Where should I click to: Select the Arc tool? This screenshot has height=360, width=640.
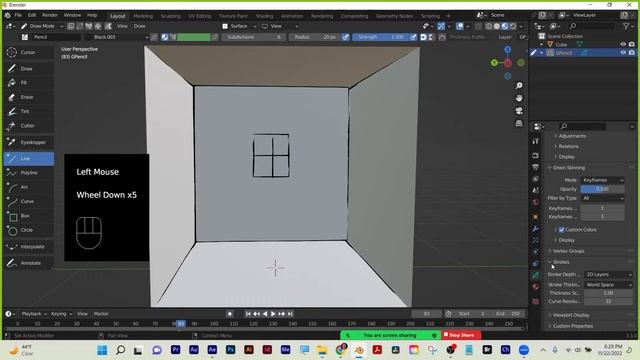pyautogui.click(x=29, y=187)
